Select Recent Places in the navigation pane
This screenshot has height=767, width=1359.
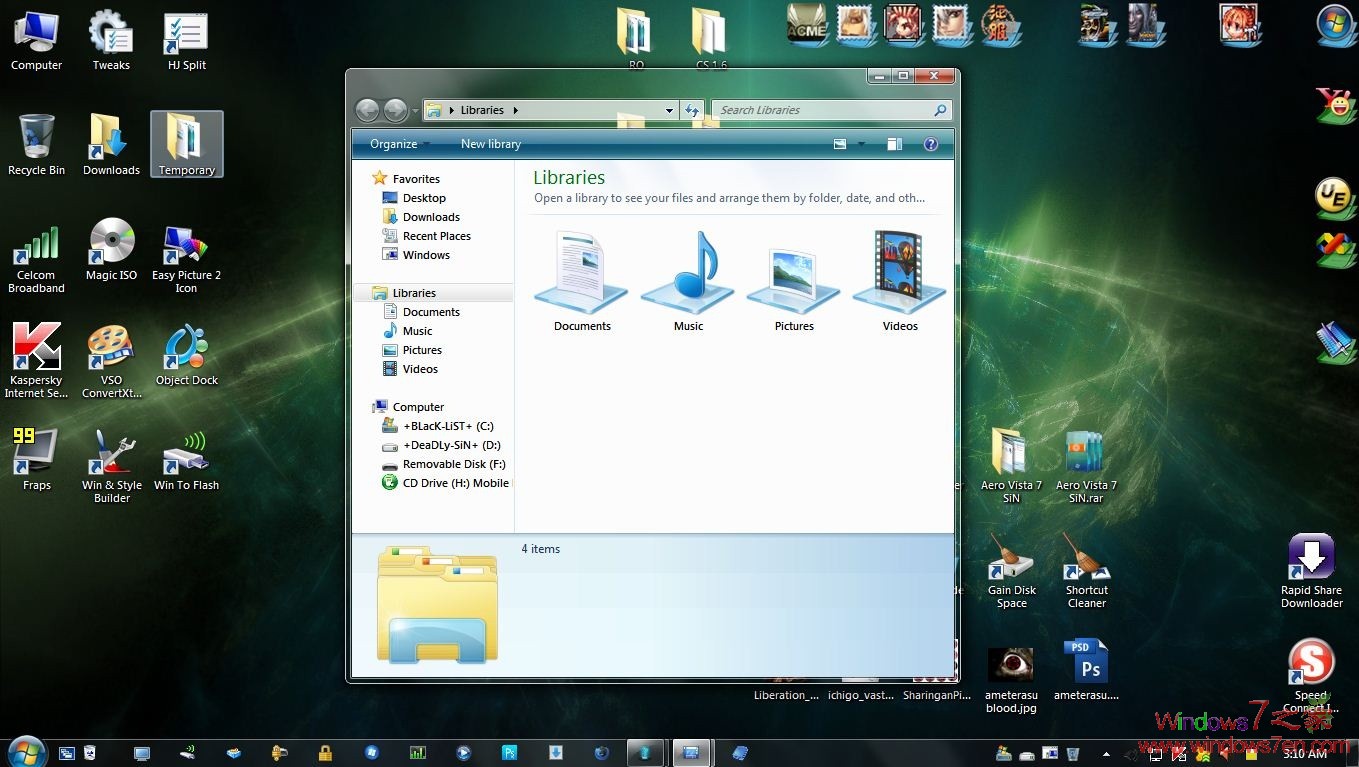point(437,235)
